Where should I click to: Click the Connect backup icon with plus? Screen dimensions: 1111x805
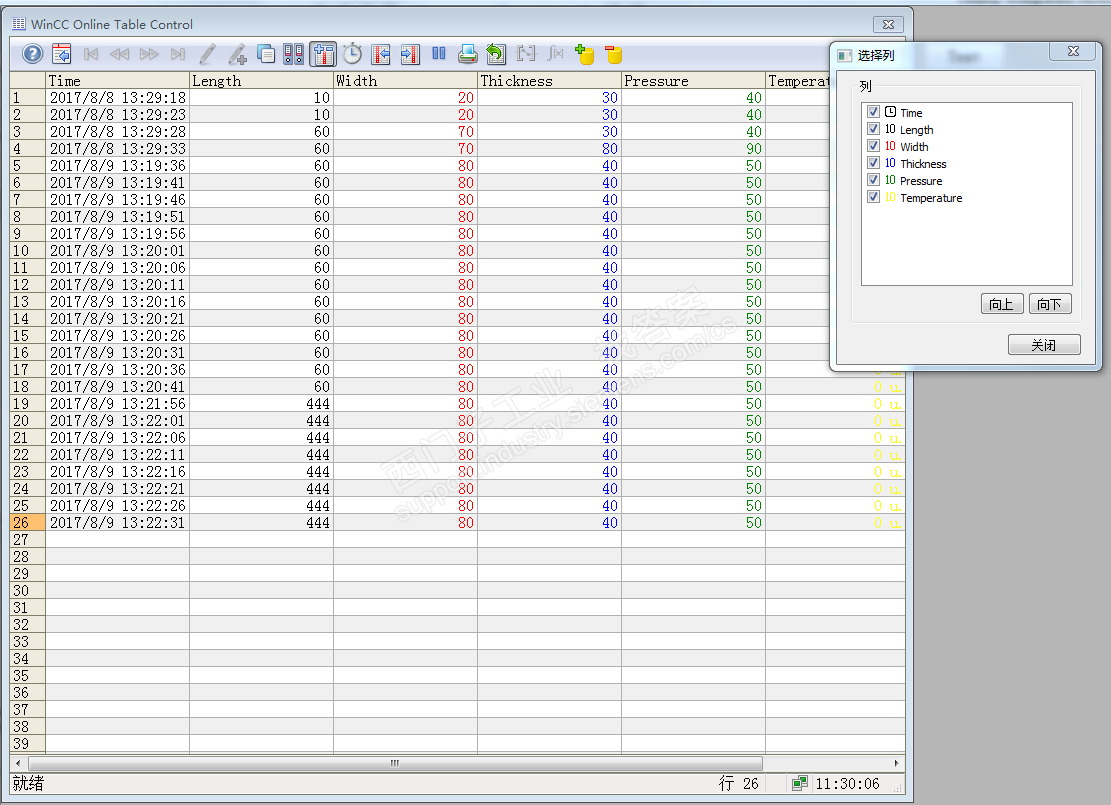coord(585,54)
